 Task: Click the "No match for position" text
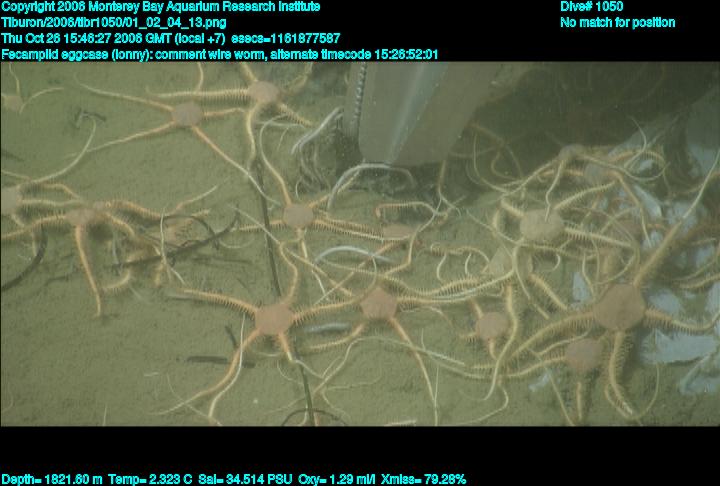[x=618, y=23]
